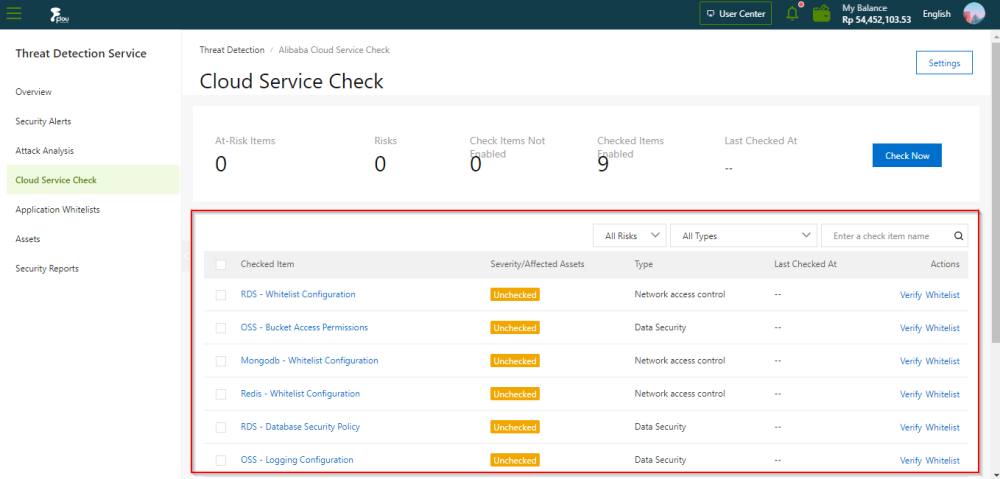Expand the All Risks dropdown
The height and width of the screenshot is (479, 1000).
[629, 235]
